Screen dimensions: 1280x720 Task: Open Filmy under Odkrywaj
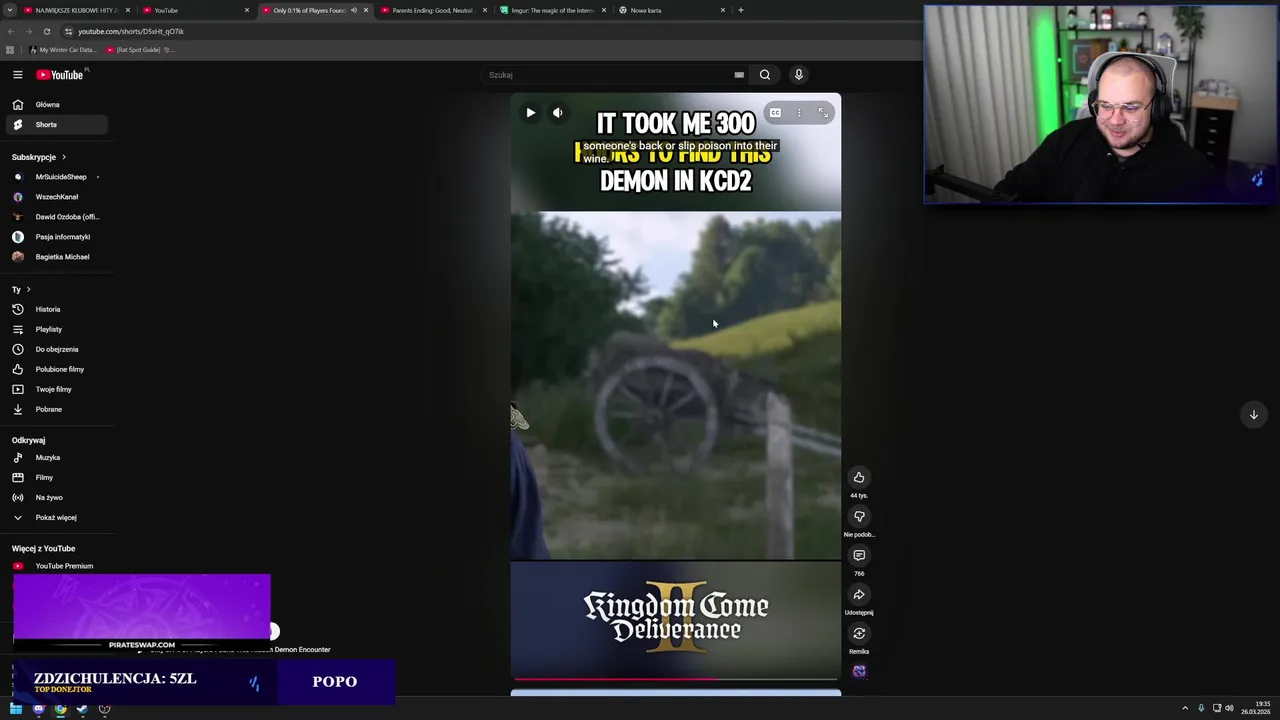click(55, 478)
